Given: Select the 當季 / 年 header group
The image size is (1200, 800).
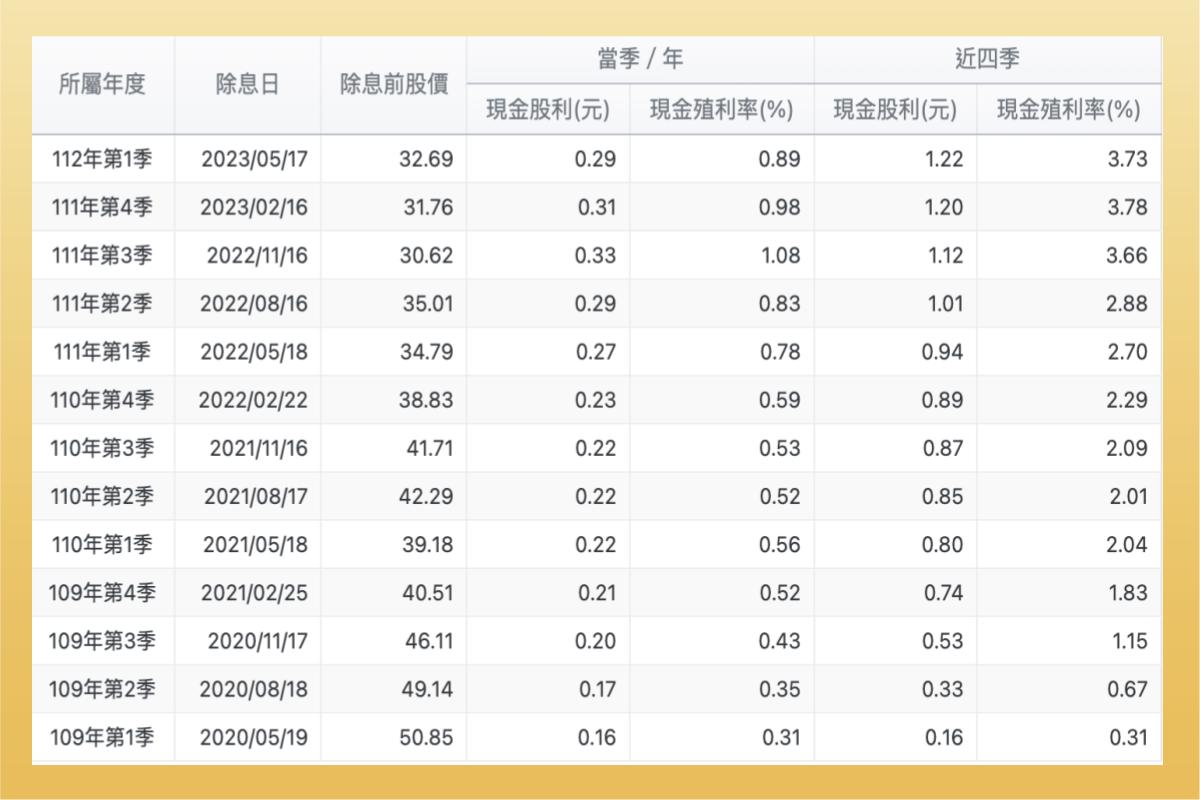Looking at the screenshot, I should pos(640,57).
